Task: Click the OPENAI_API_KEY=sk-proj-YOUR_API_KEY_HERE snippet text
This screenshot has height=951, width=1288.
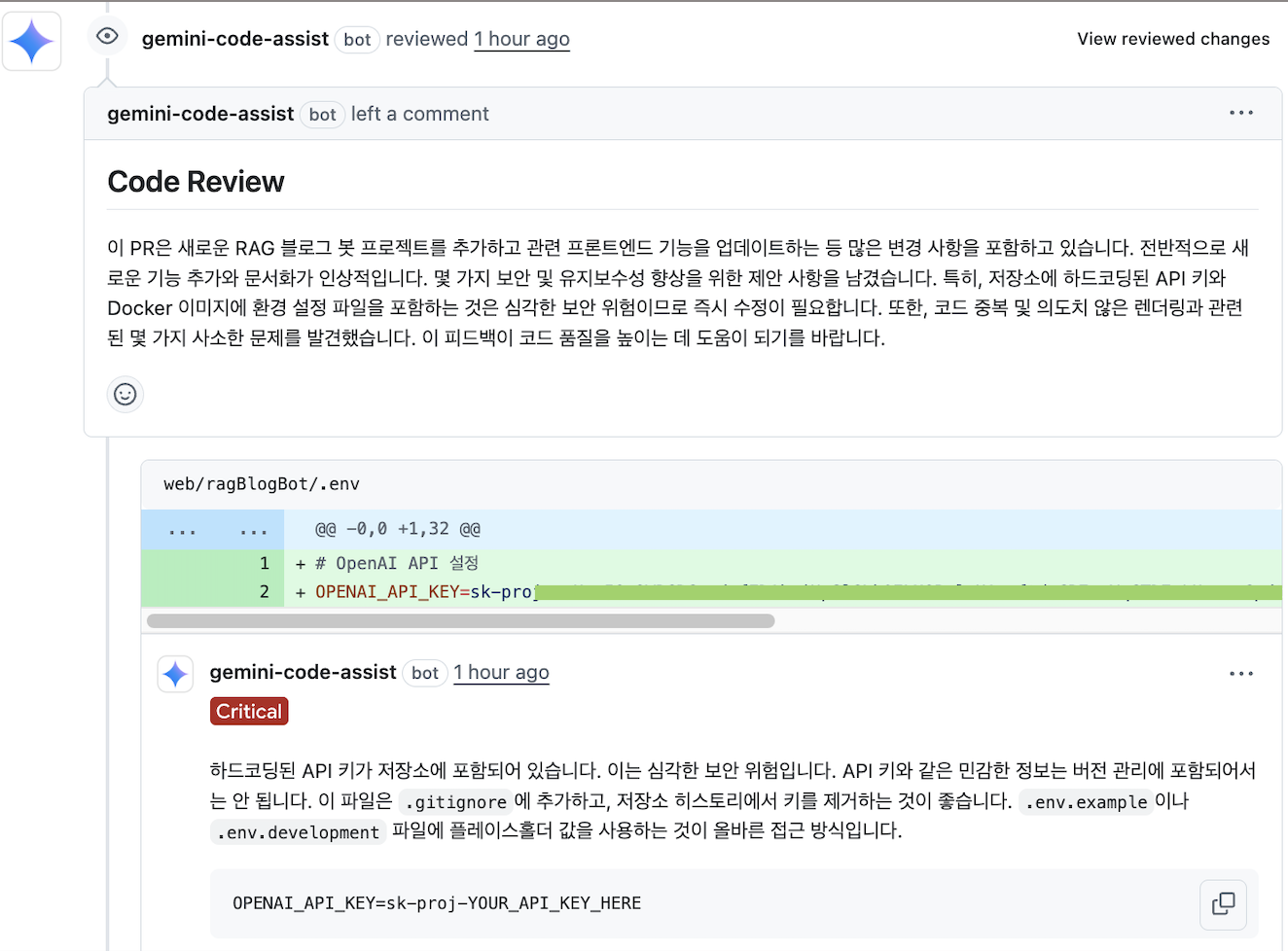Action: 437,903
